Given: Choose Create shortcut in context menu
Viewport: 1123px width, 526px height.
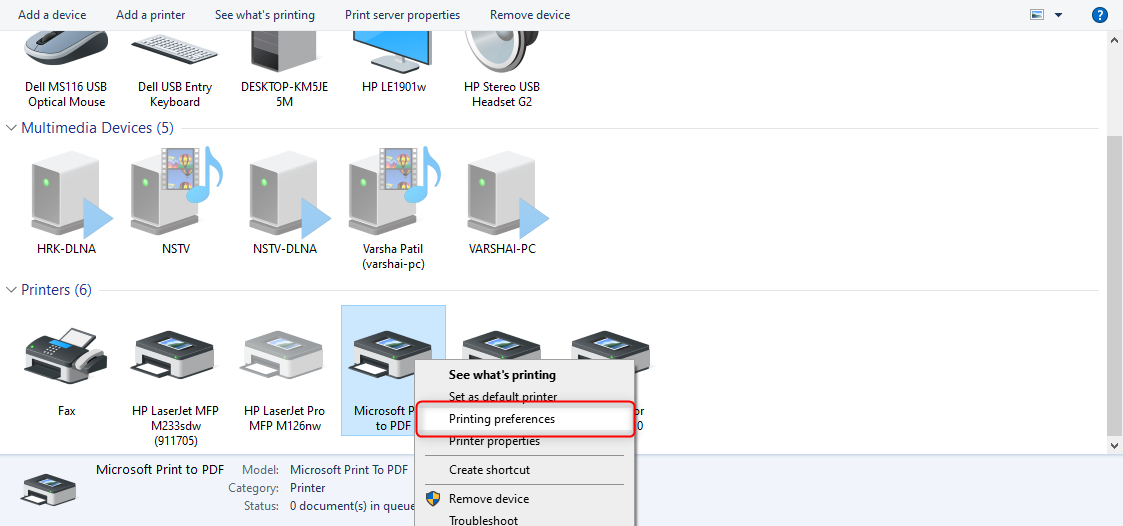Looking at the screenshot, I should (x=489, y=470).
